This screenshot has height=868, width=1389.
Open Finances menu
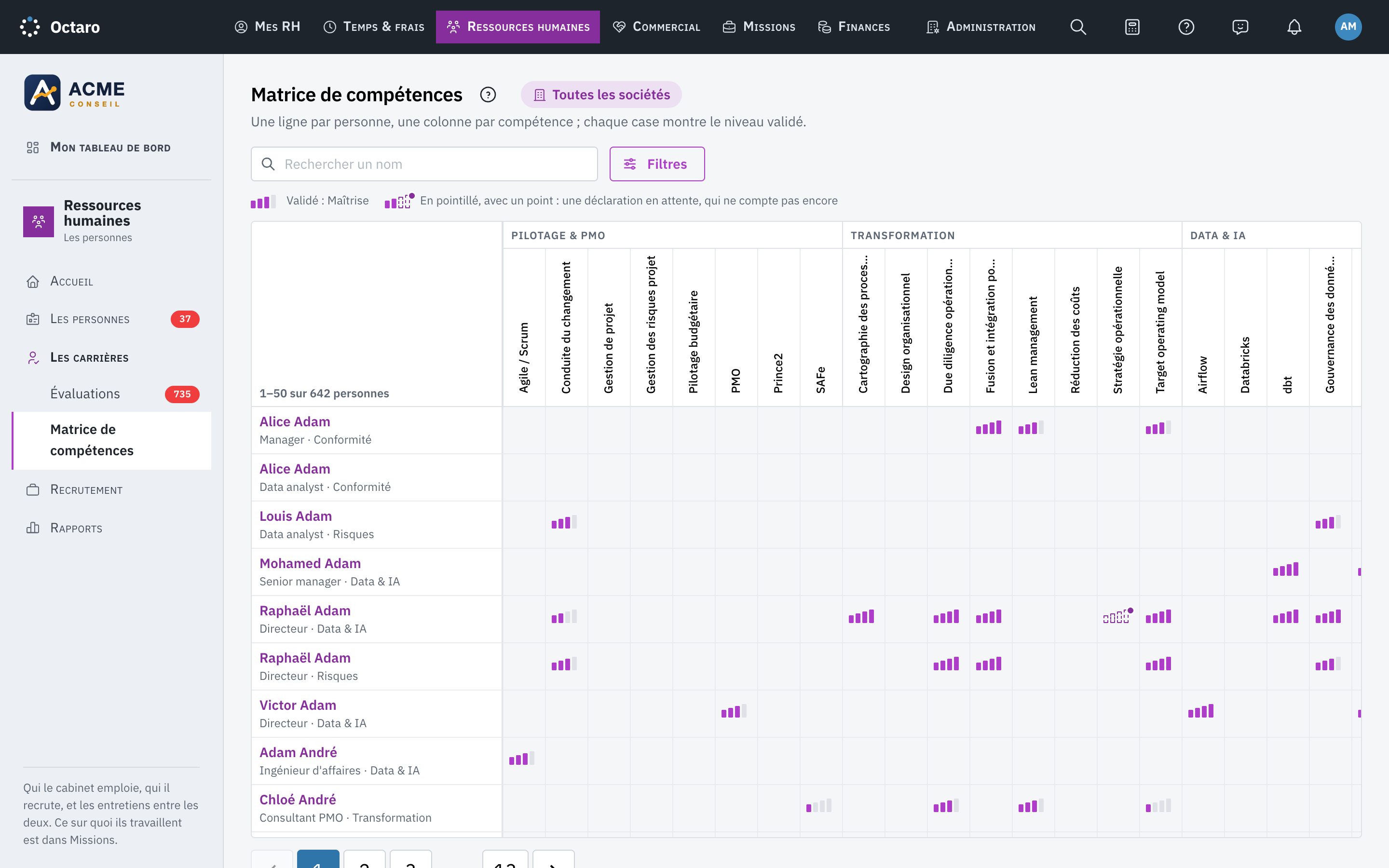pyautogui.click(x=854, y=27)
